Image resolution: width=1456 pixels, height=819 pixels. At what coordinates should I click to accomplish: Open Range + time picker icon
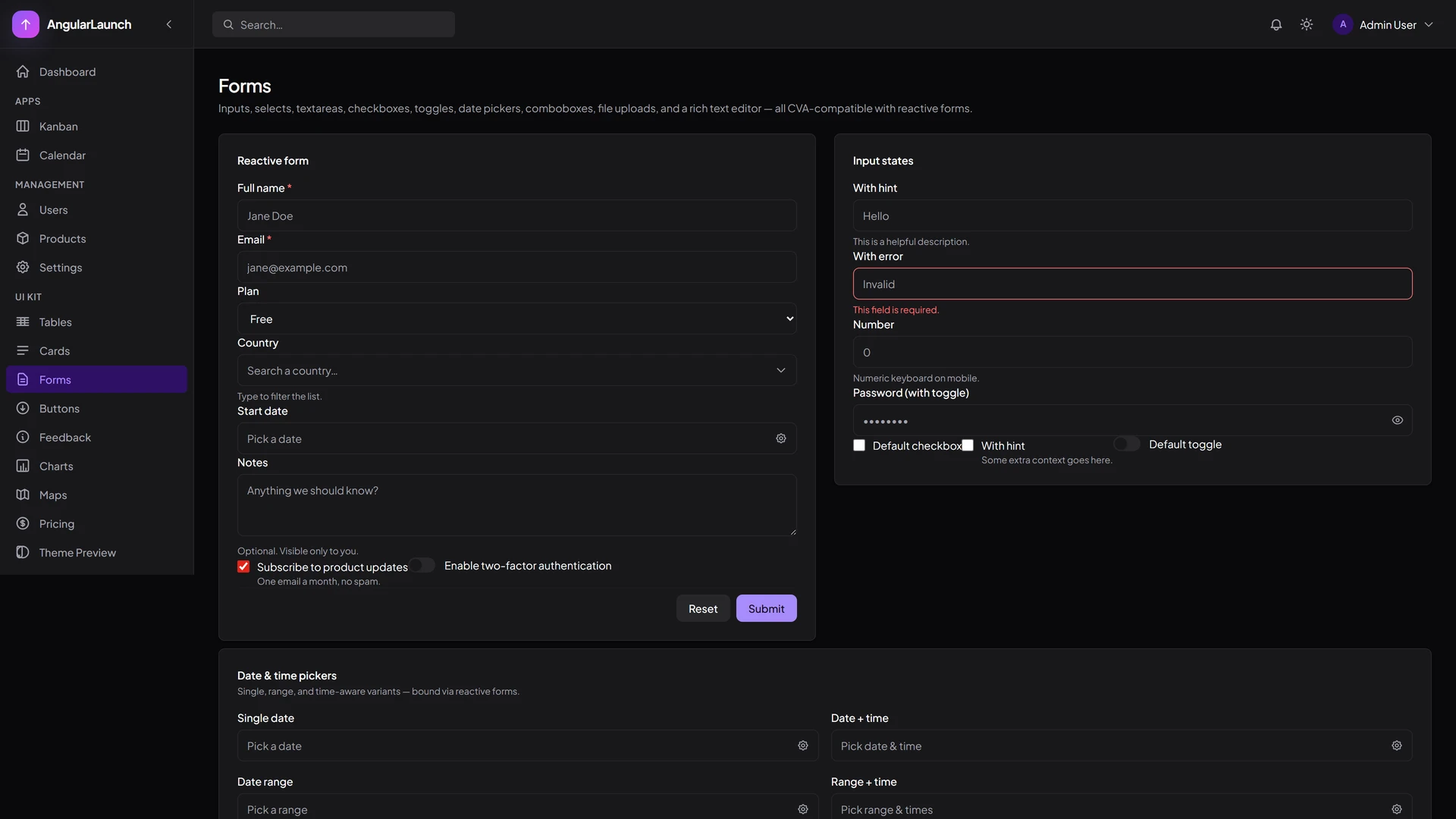coord(1397,809)
